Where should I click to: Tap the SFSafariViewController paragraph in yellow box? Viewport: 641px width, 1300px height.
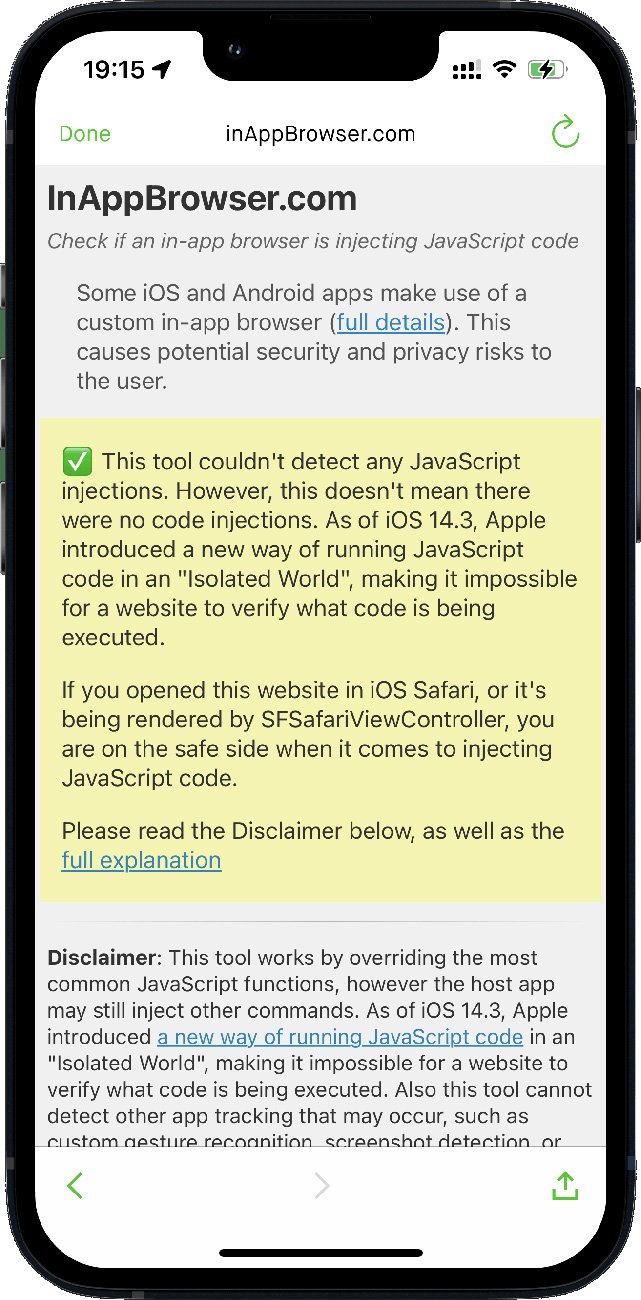click(x=308, y=734)
